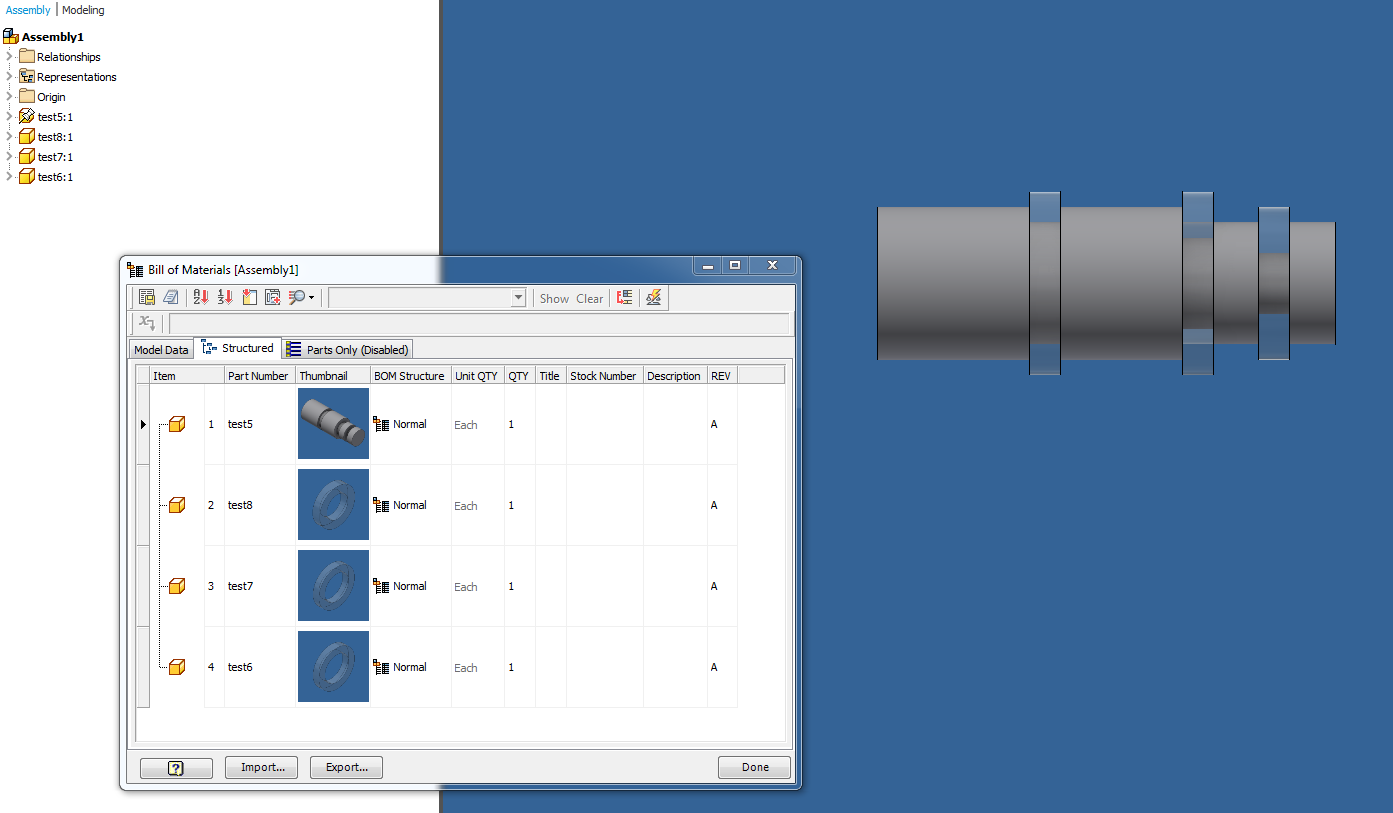Click the Part Number column header
Image resolution: width=1393 pixels, height=813 pixels.
pos(259,376)
